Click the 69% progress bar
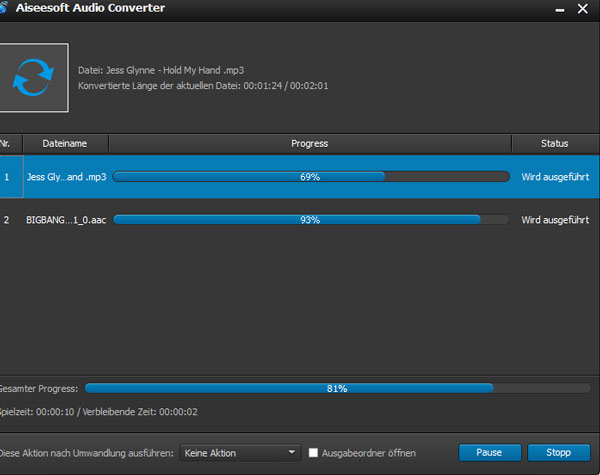 310,177
